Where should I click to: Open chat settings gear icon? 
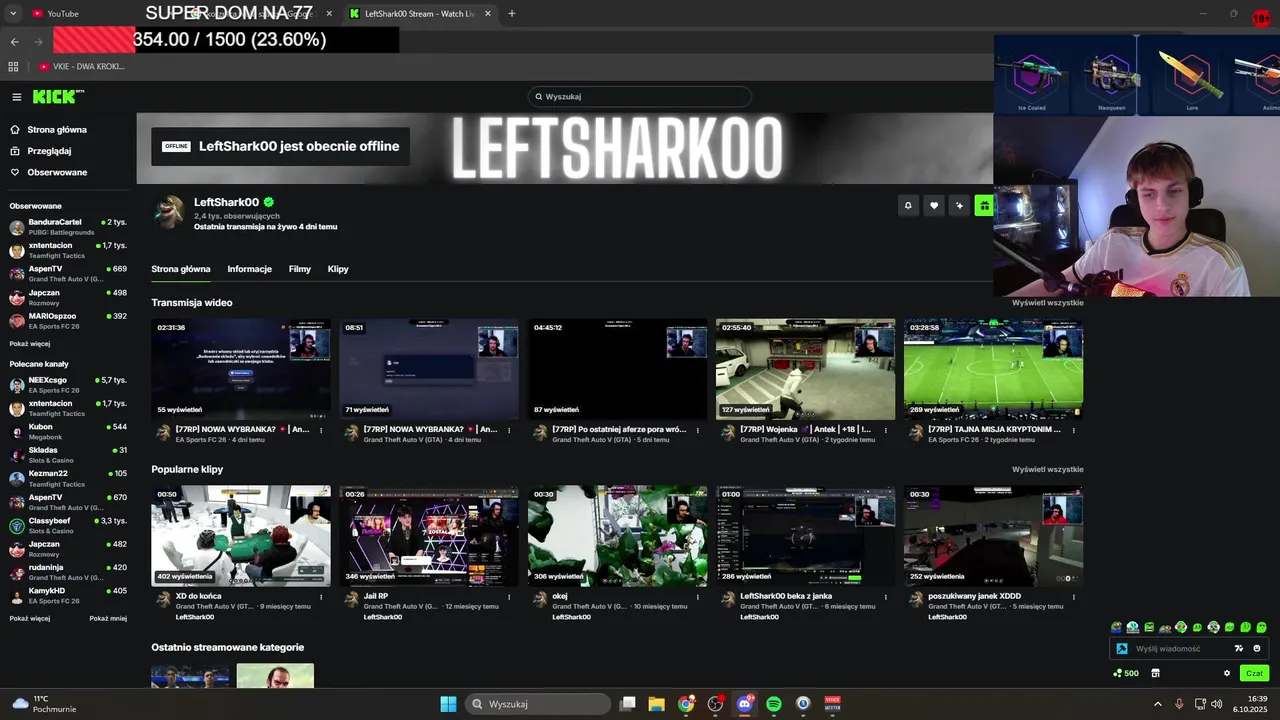click(1227, 673)
